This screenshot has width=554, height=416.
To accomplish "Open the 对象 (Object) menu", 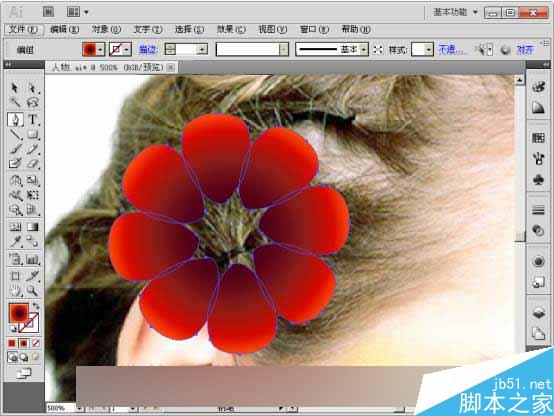I will coord(106,29).
